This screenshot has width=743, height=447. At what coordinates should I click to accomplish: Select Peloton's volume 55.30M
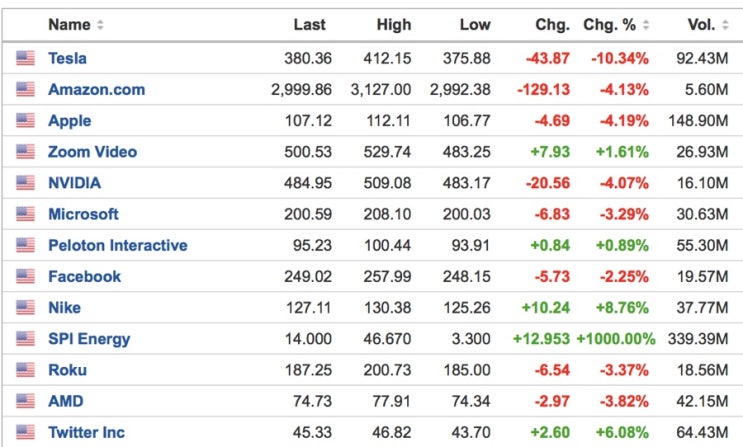pyautogui.click(x=702, y=245)
